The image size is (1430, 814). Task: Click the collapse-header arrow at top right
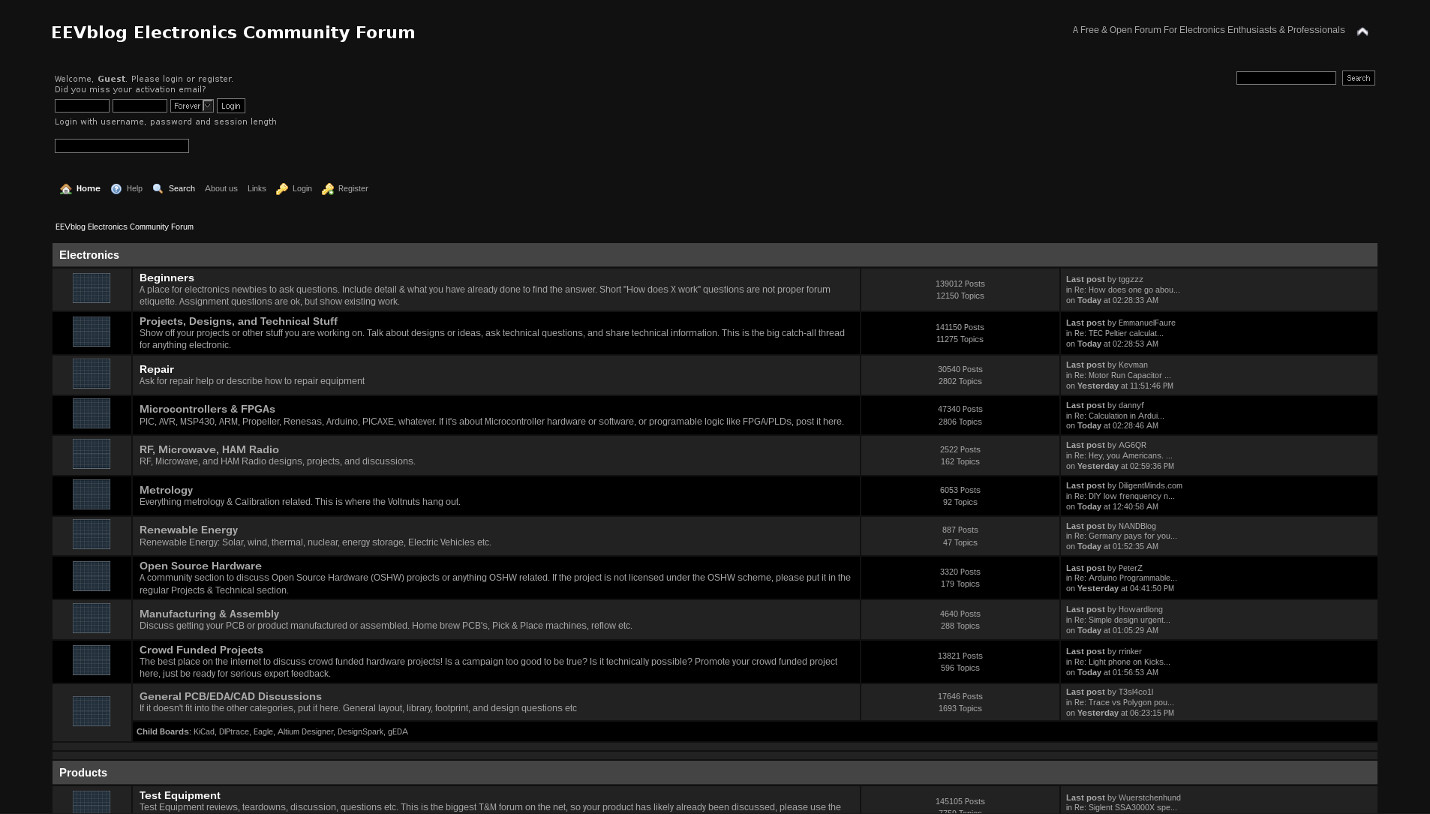1362,31
